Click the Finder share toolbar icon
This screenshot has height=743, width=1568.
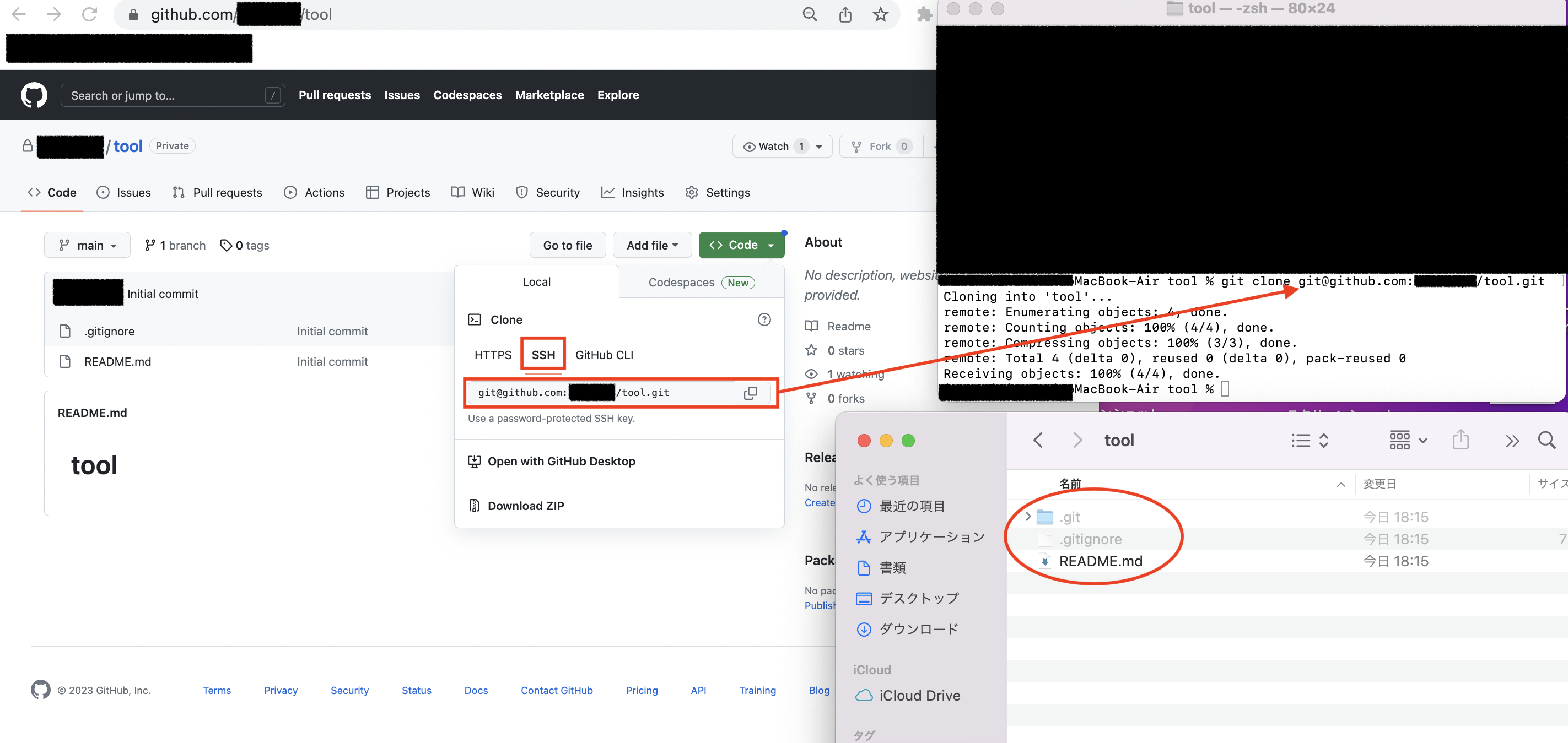click(x=1461, y=440)
